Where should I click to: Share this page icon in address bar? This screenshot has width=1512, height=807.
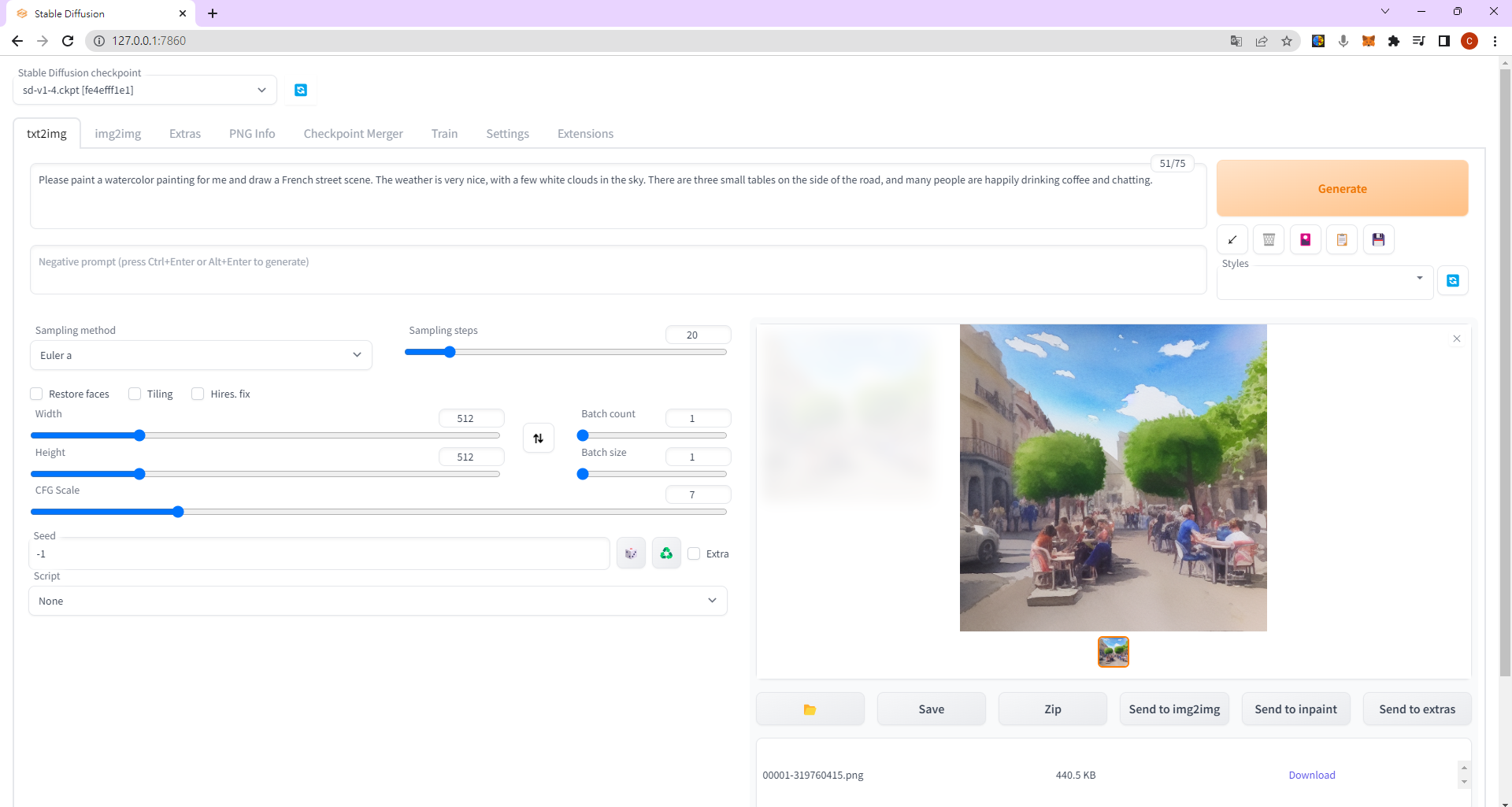[1262, 41]
